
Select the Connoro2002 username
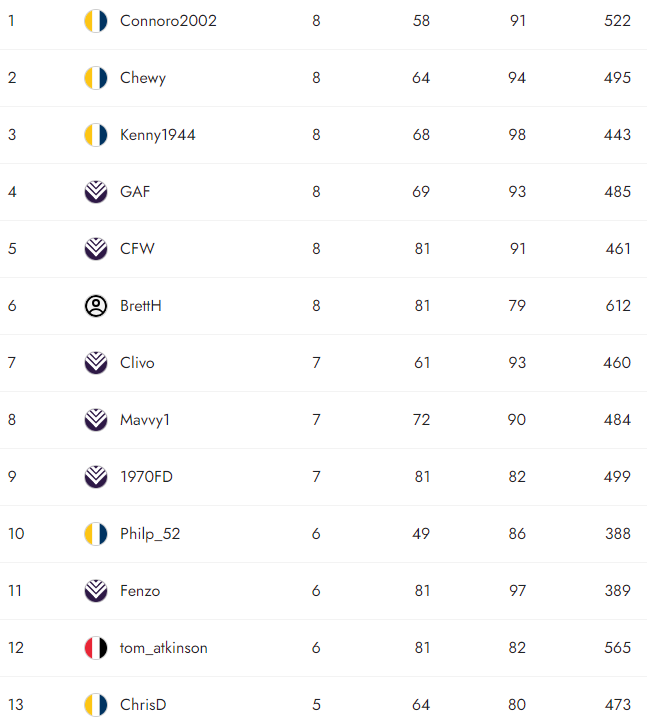click(168, 21)
